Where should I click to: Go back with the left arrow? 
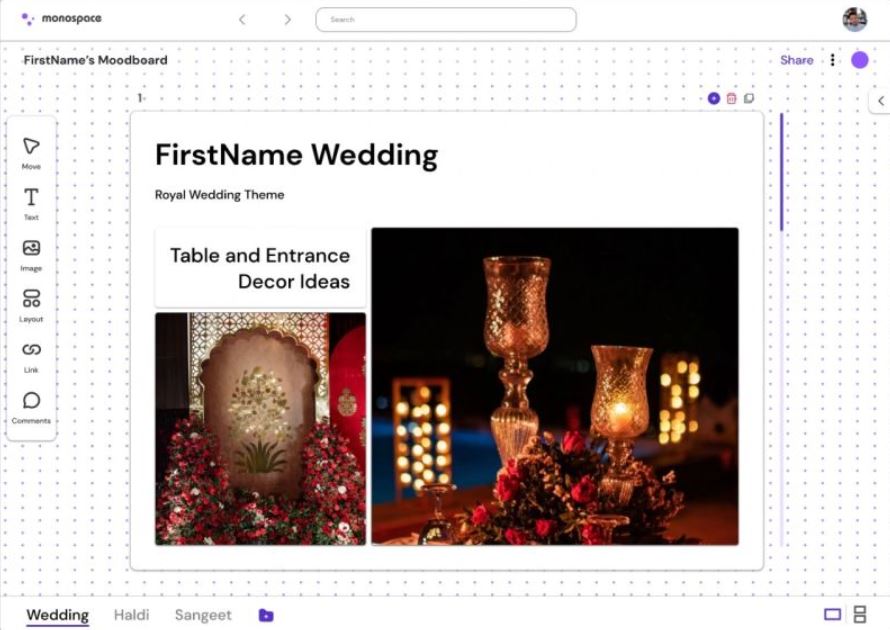(x=242, y=20)
